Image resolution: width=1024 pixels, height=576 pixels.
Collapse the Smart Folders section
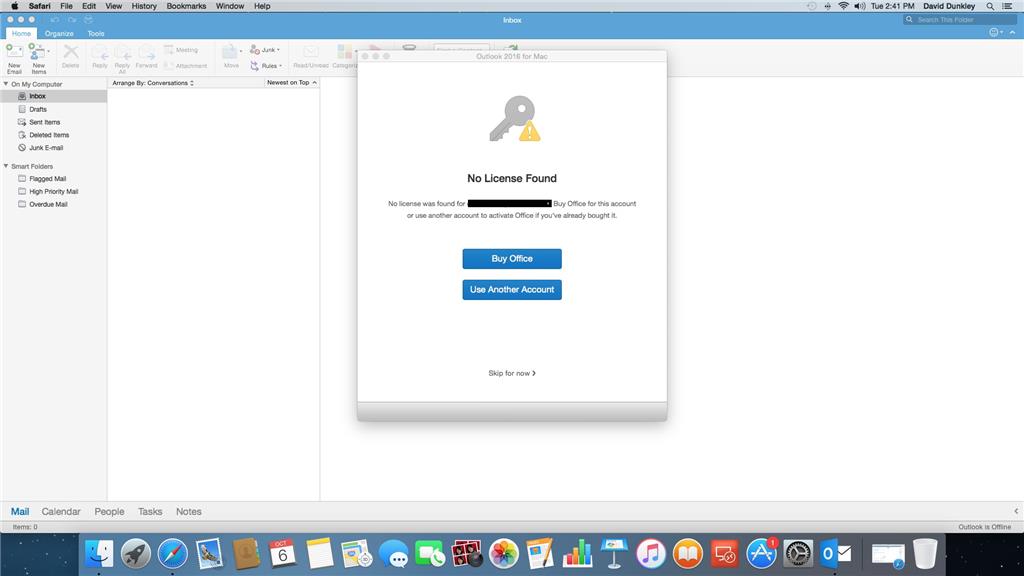(x=6, y=166)
